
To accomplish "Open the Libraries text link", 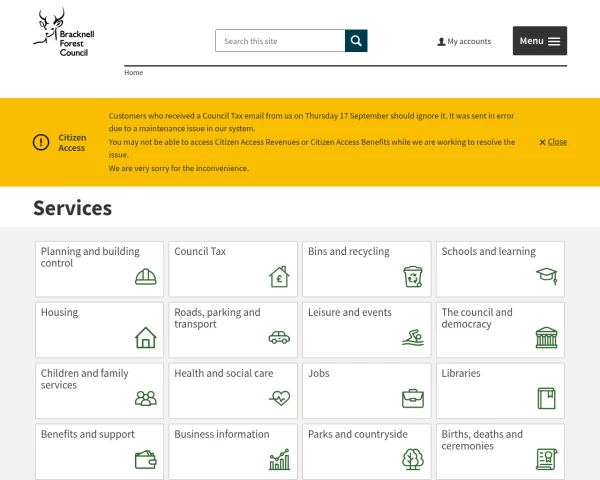I will (461, 373).
